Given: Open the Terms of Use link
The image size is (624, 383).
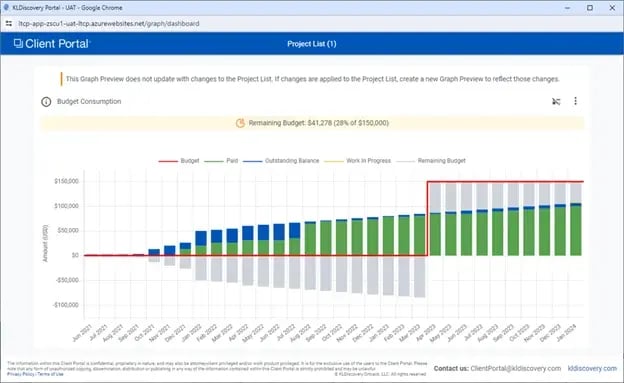Looking at the screenshot, I should pos(50,374).
